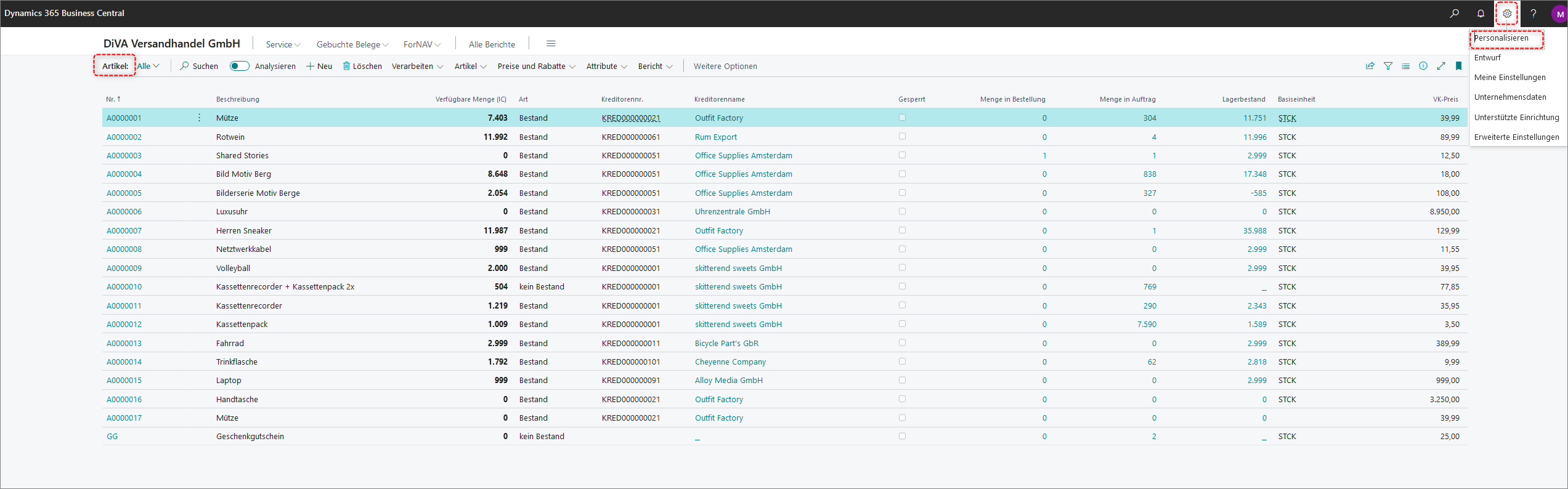The image size is (1568, 489).
Task: Create a new item with Neu
Action: (319, 66)
